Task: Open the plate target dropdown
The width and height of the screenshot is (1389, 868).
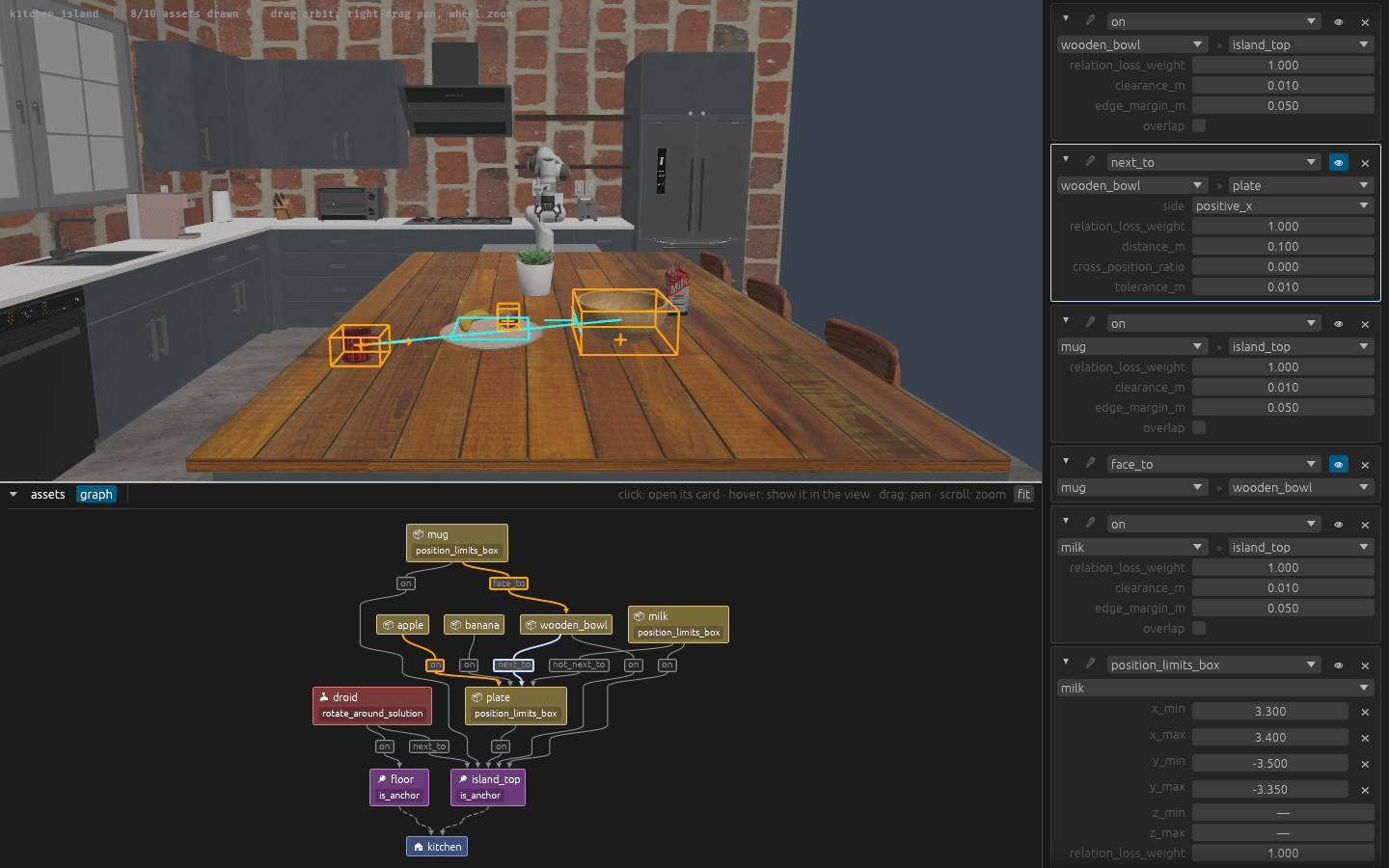Action: (1301, 185)
